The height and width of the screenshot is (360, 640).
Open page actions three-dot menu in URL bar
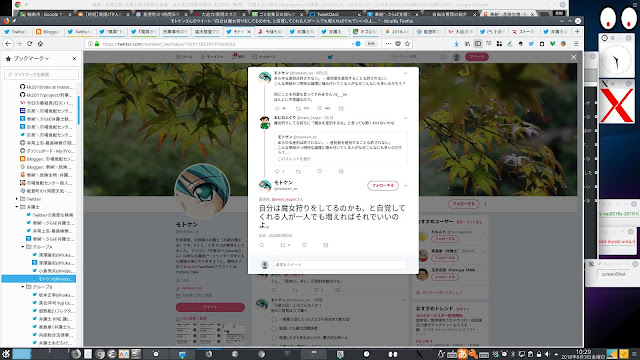tap(388, 44)
